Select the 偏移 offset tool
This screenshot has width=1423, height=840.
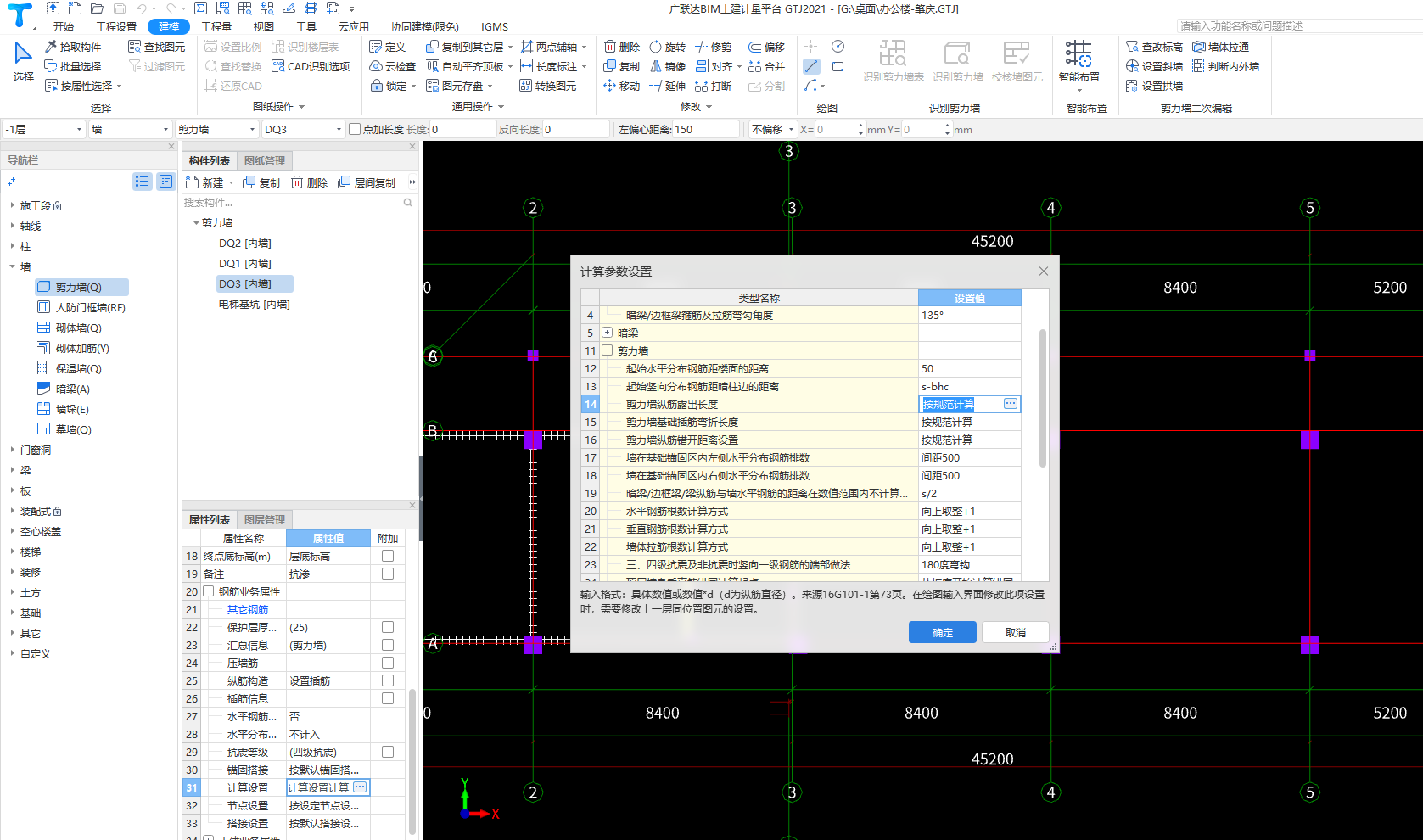point(767,47)
